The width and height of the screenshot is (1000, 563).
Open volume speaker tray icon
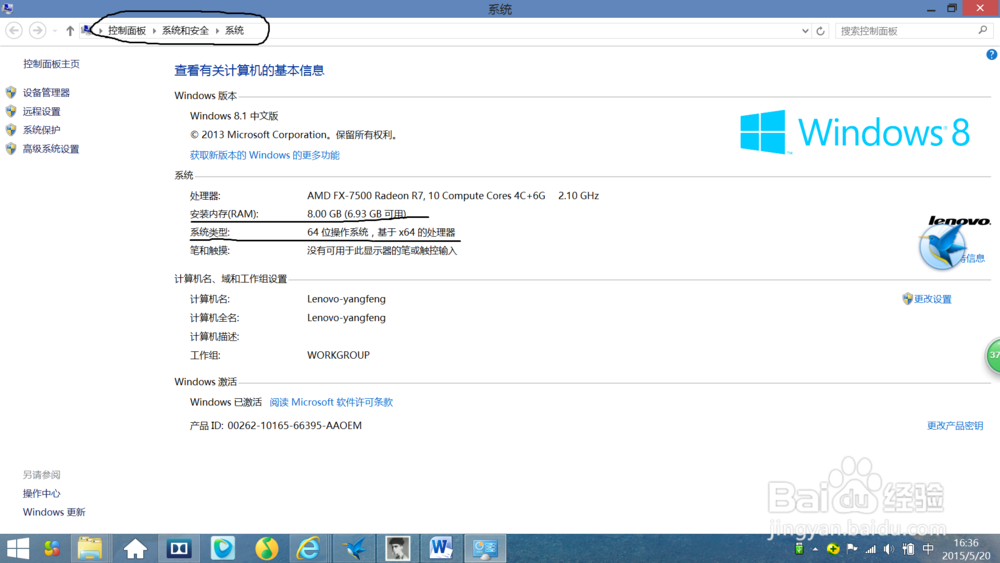tap(889, 549)
